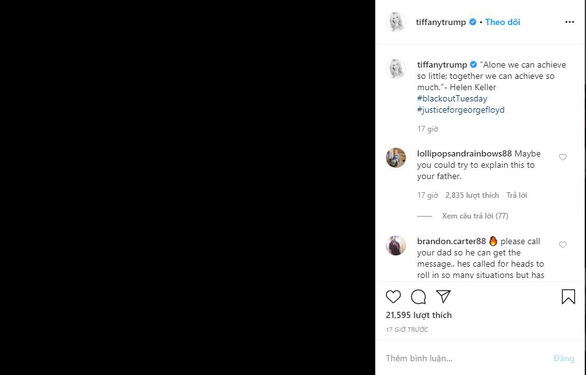Image resolution: width=586 pixels, height=375 pixels.
Task: Click the Đăng post button
Action: [564, 358]
